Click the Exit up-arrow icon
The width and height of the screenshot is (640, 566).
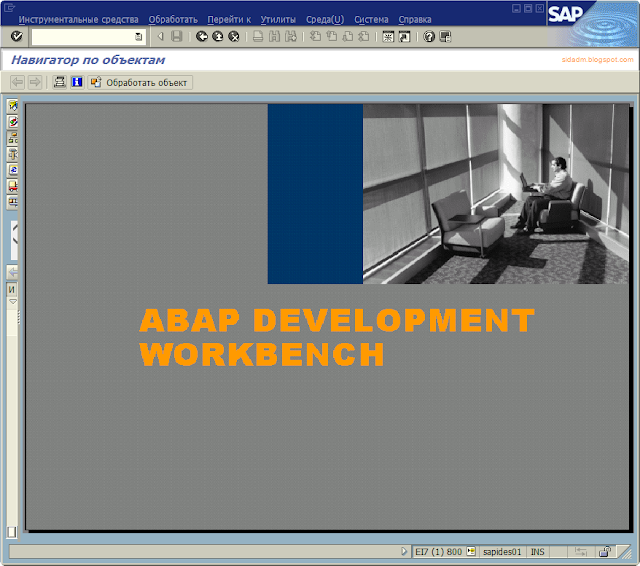(x=218, y=36)
